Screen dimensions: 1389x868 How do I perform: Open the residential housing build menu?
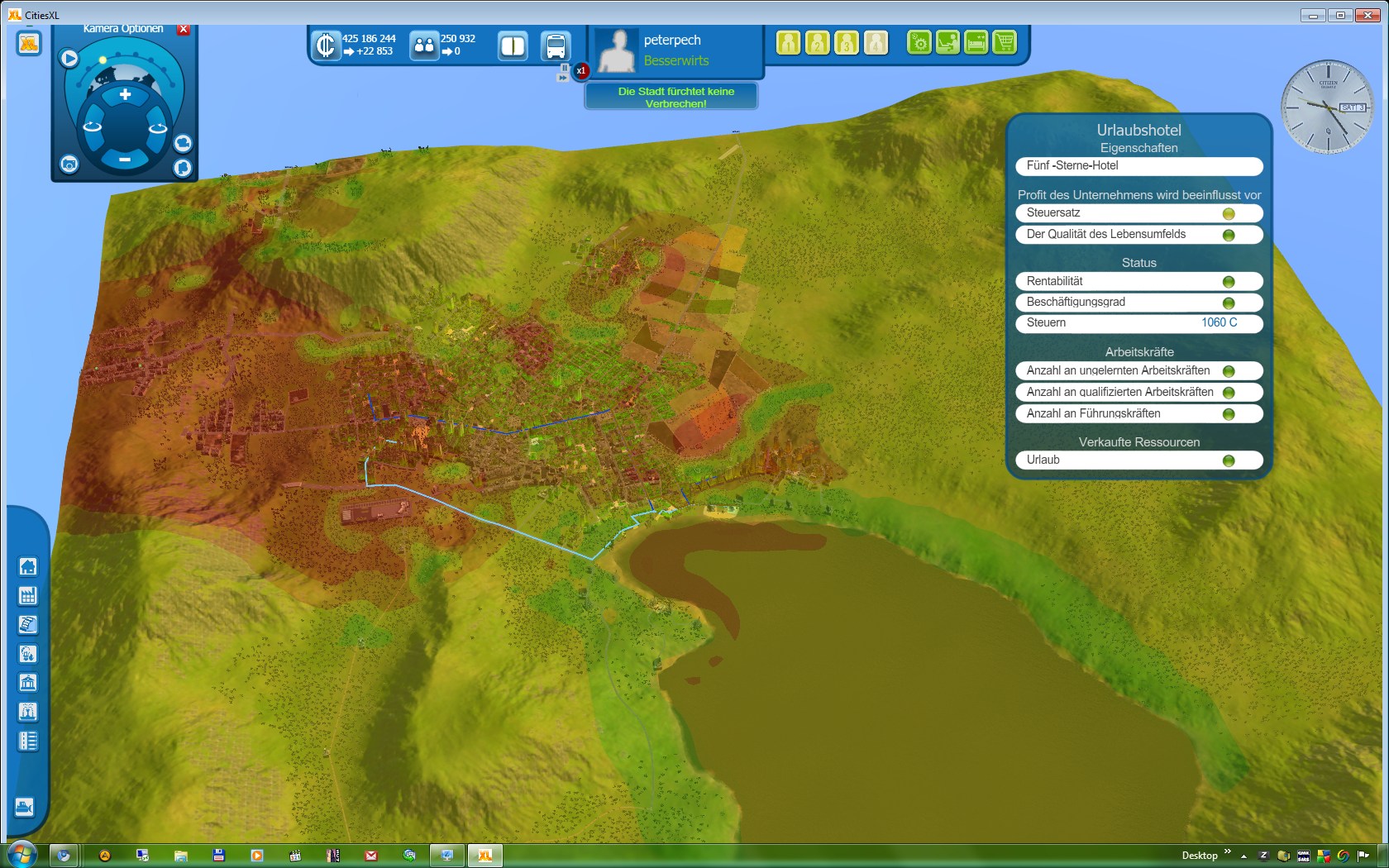click(x=27, y=567)
